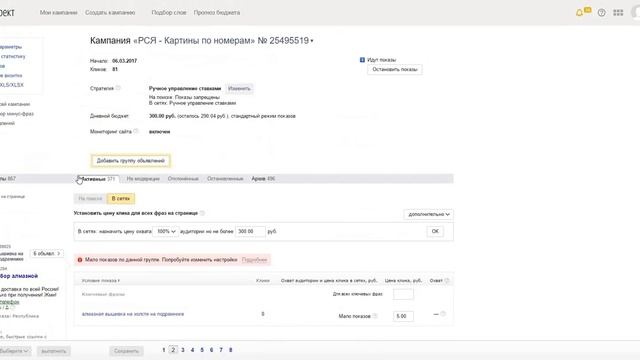This screenshot has height=360, width=640.
Task: Open the Yandex services grid icon
Action: [618, 13]
